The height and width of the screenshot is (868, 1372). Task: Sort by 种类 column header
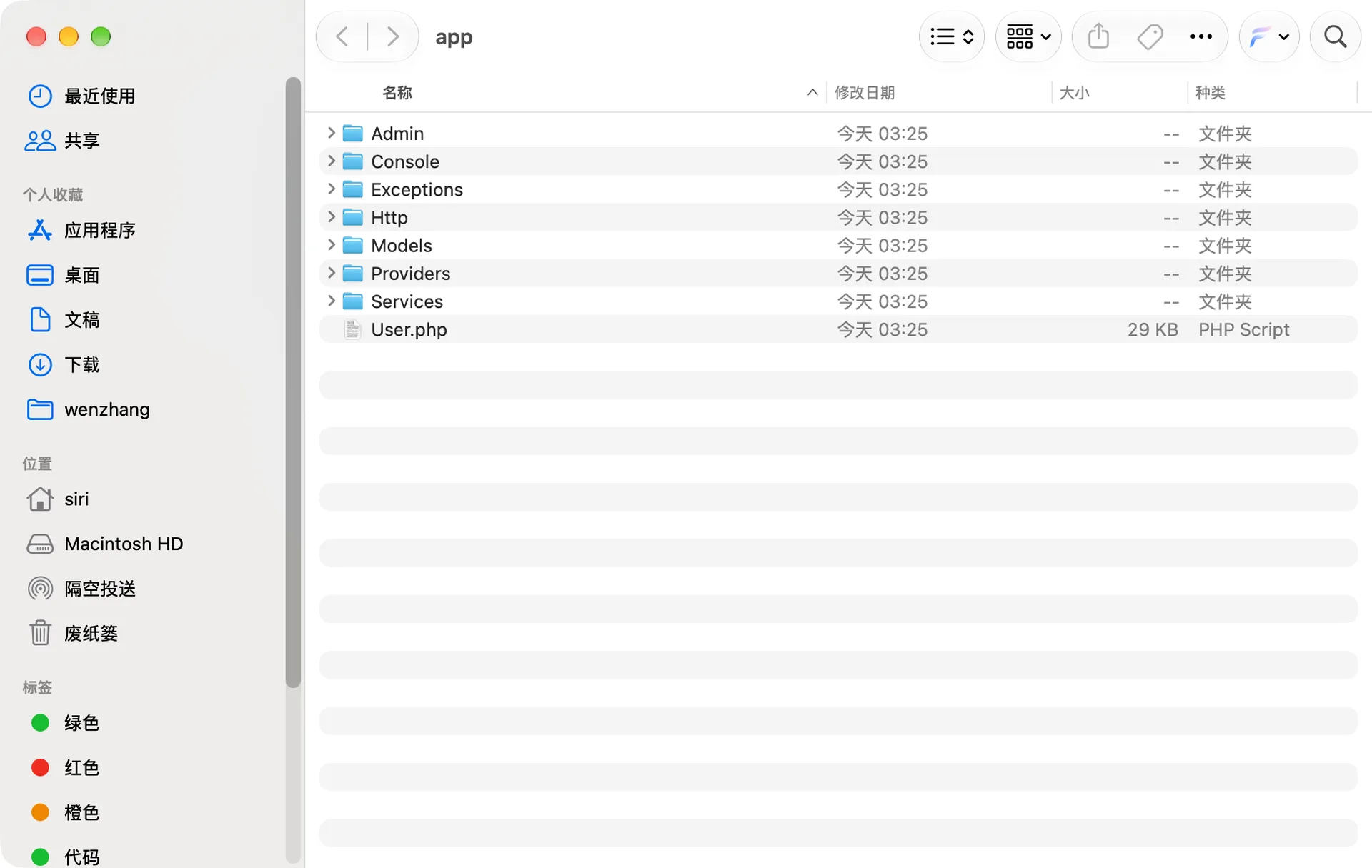click(1211, 93)
